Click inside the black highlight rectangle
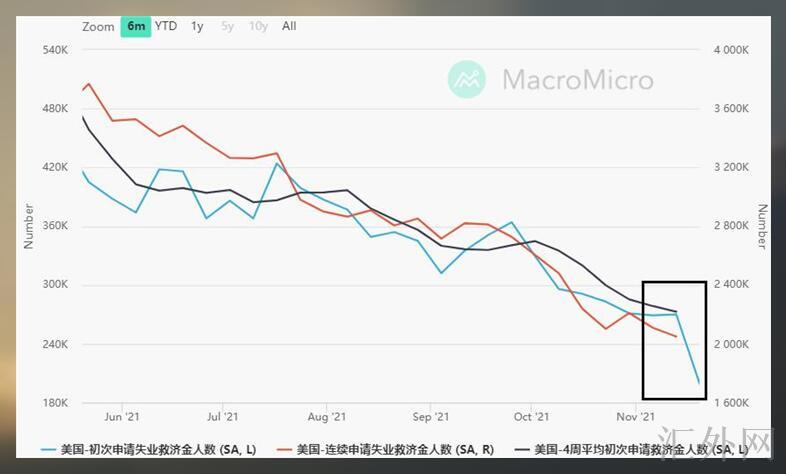786x474 pixels. coord(674,340)
